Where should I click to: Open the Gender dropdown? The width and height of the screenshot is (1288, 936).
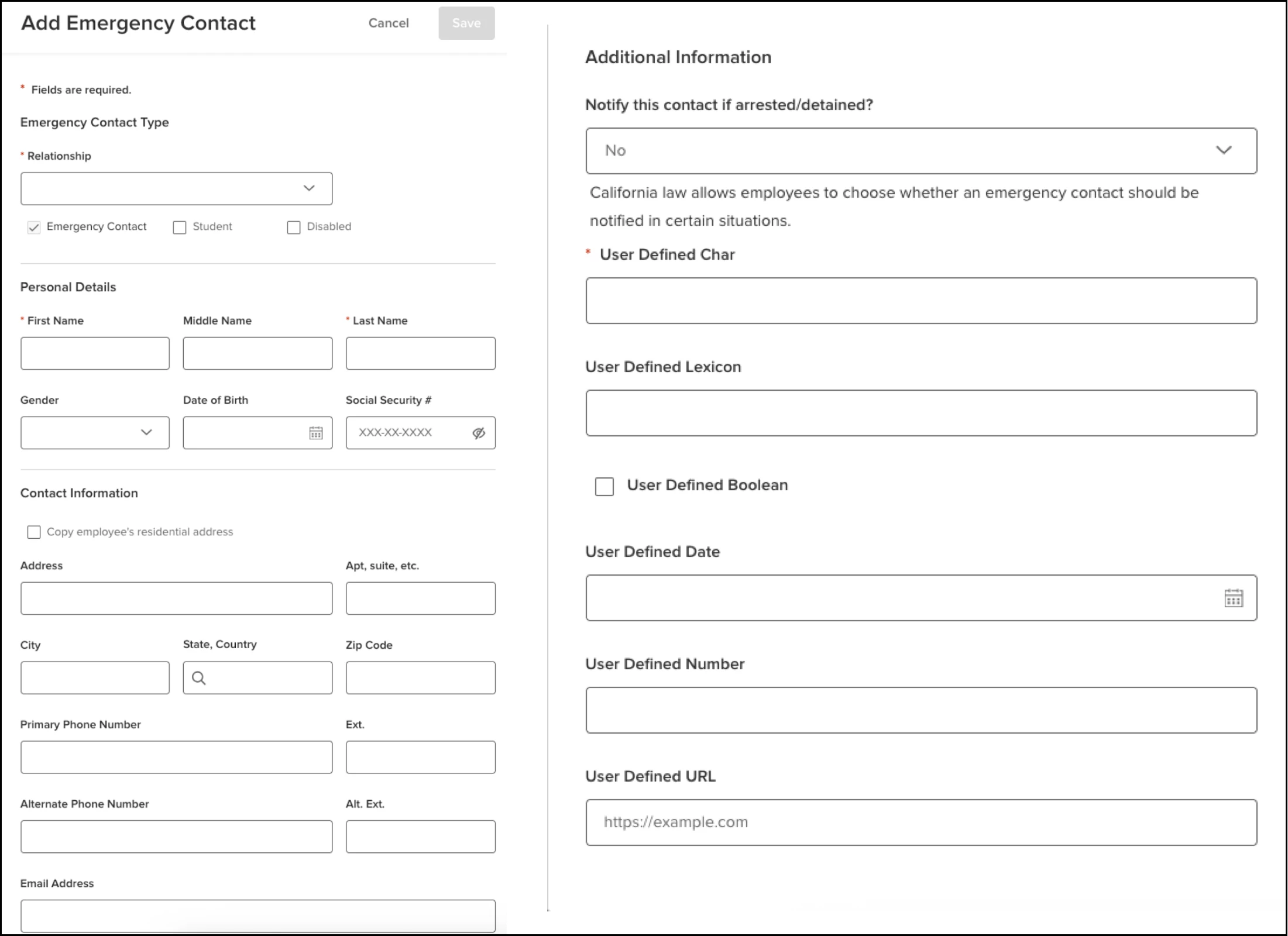pyautogui.click(x=95, y=433)
